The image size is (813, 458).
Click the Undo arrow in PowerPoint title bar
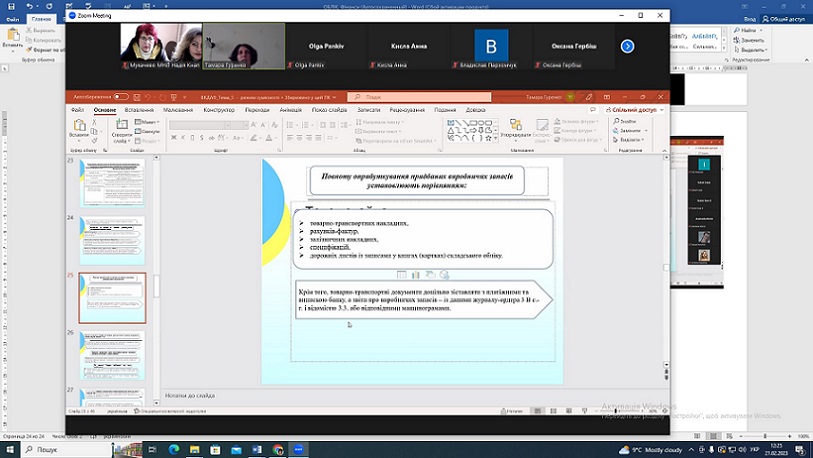point(148,97)
